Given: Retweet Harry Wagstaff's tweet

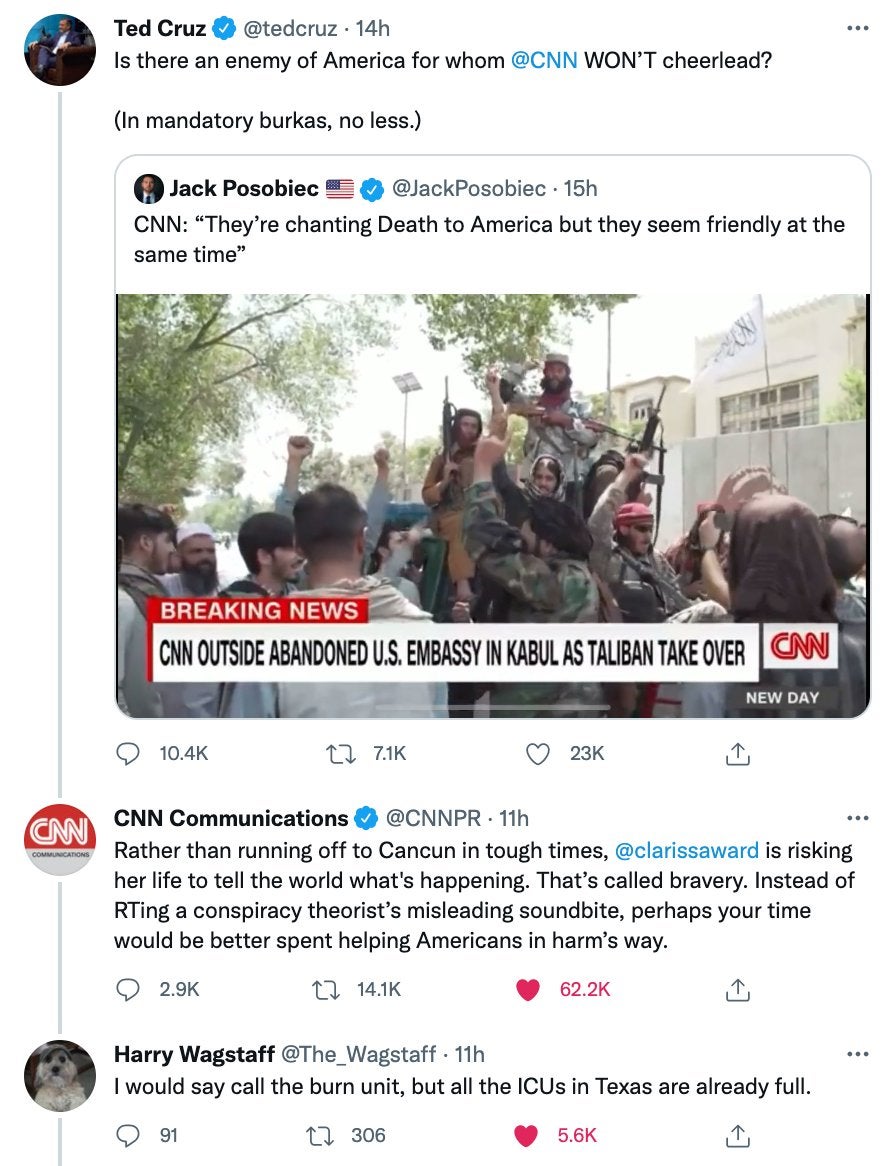Looking at the screenshot, I should [322, 1135].
